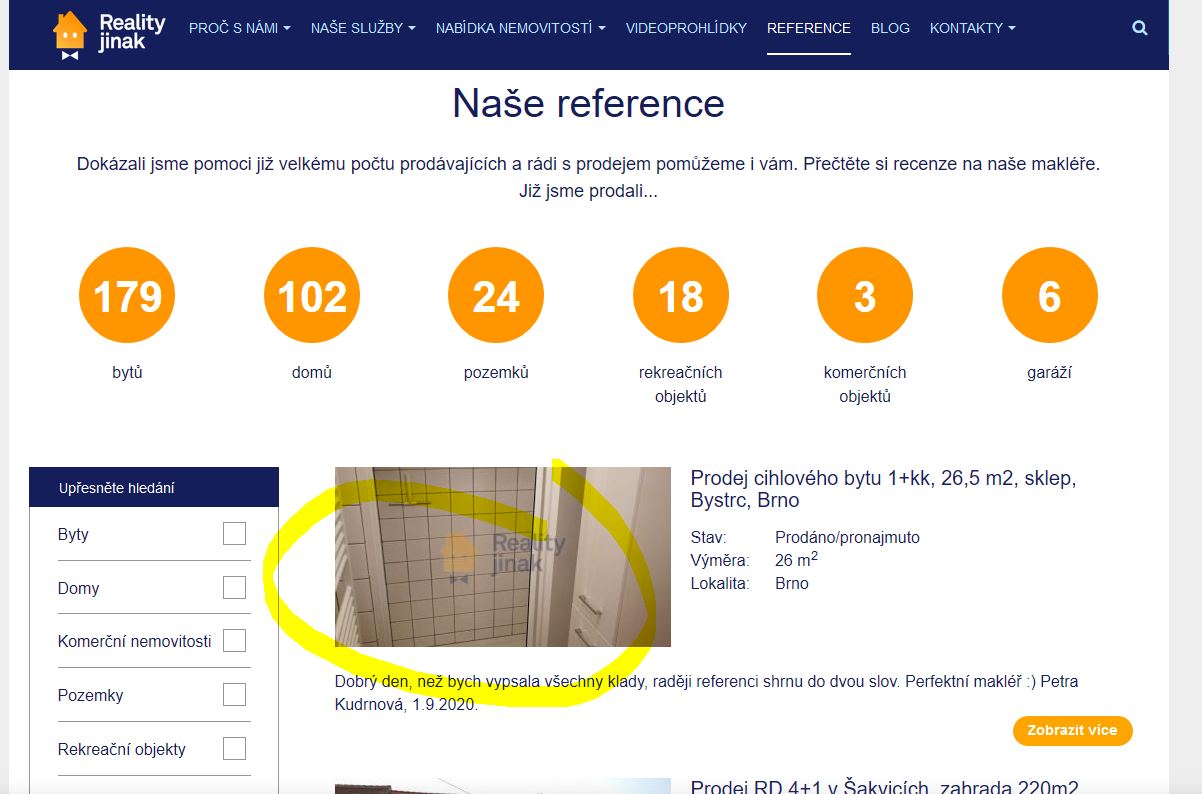Click the orange 24 pozemků circle

click(x=496, y=296)
